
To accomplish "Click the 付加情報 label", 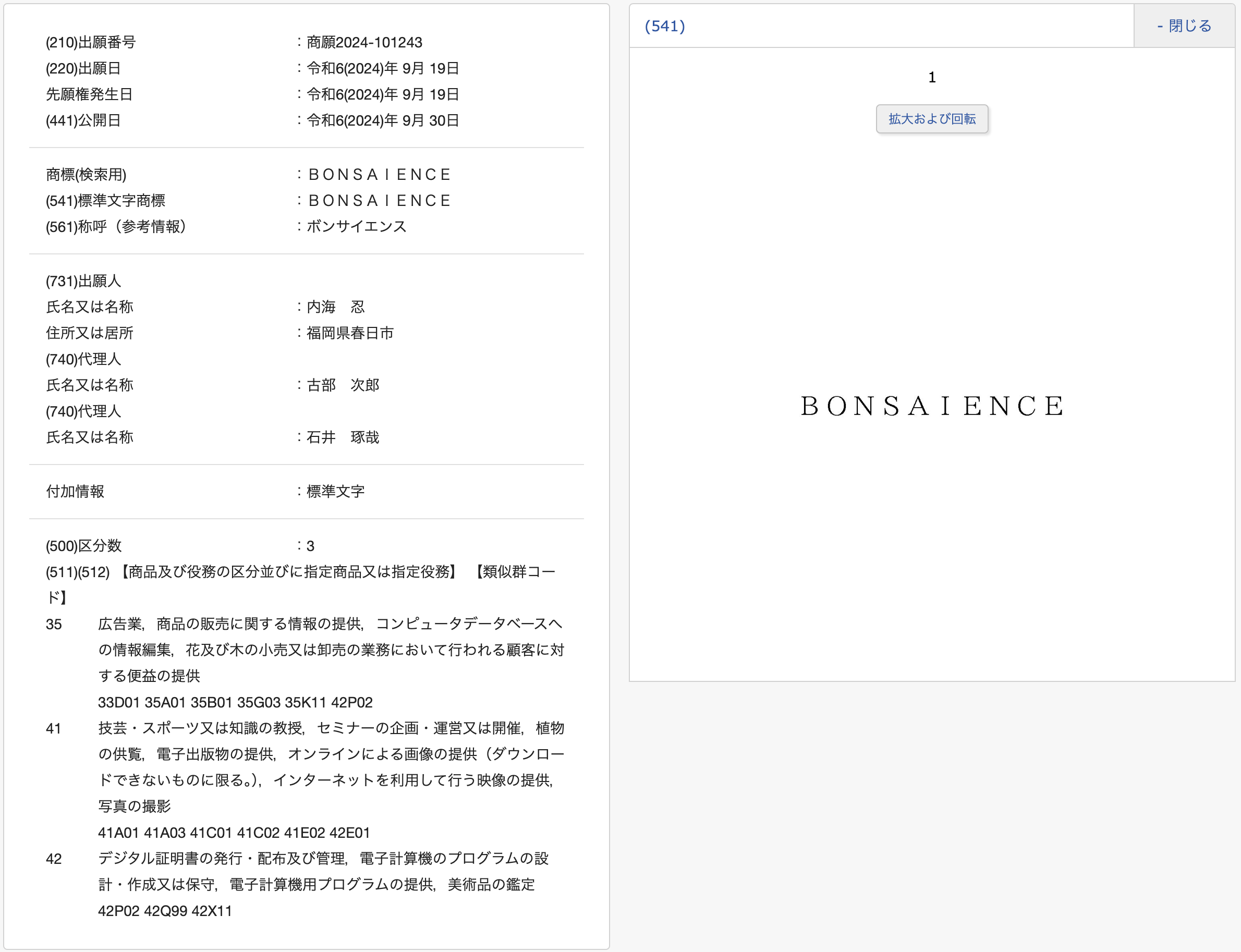I will point(76,492).
